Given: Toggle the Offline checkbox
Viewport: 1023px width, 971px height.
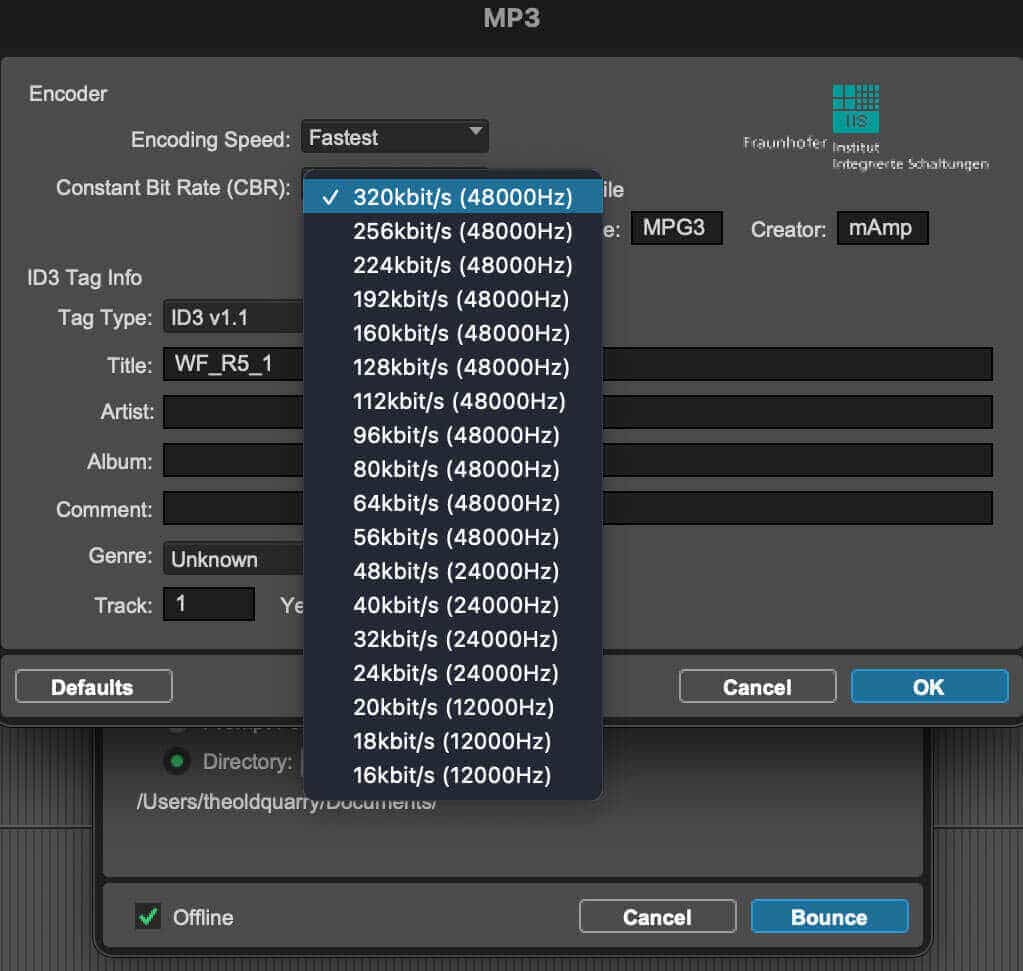Looking at the screenshot, I should point(148,917).
